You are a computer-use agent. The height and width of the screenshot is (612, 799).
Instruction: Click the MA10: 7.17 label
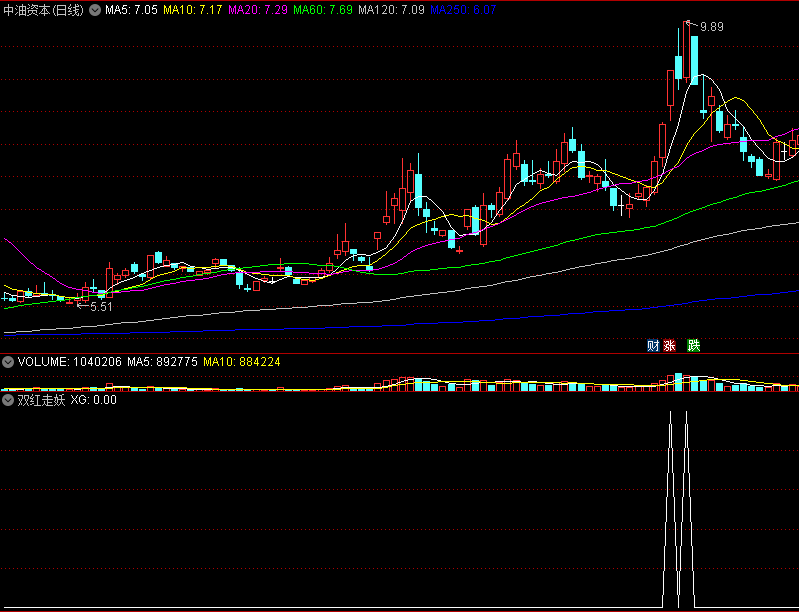click(x=193, y=10)
